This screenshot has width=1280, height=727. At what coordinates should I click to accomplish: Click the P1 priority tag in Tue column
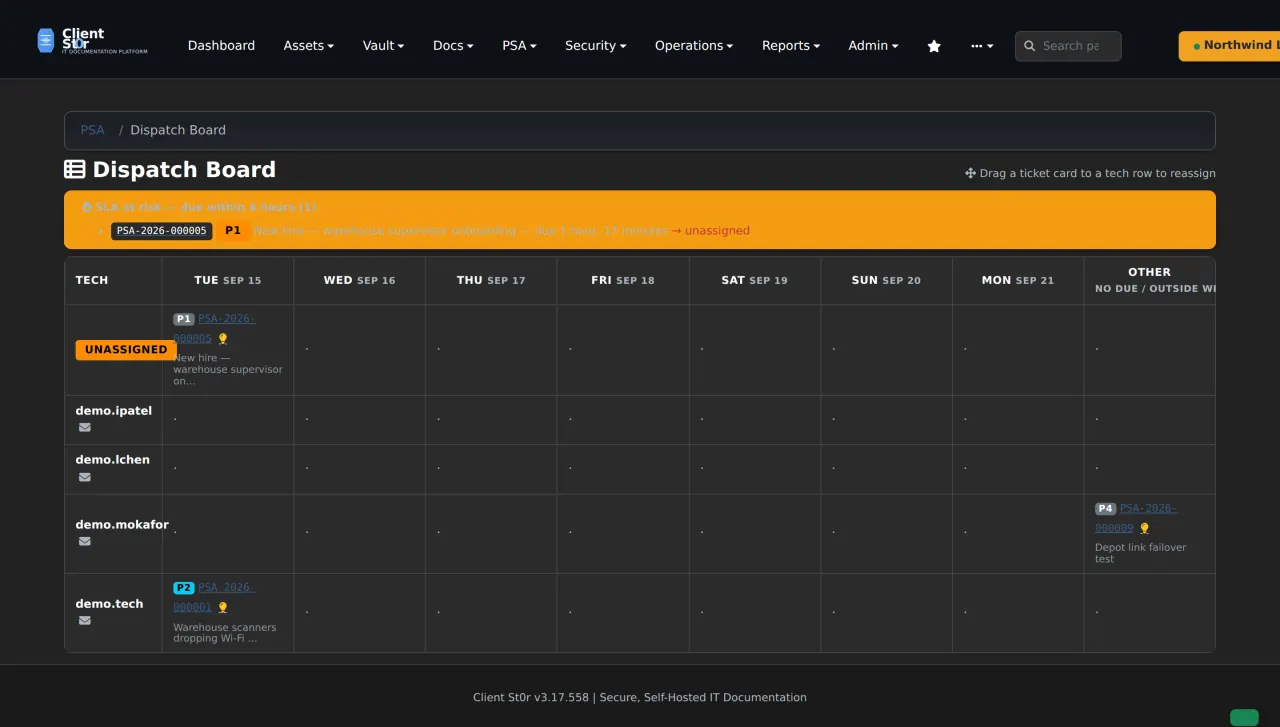184,319
